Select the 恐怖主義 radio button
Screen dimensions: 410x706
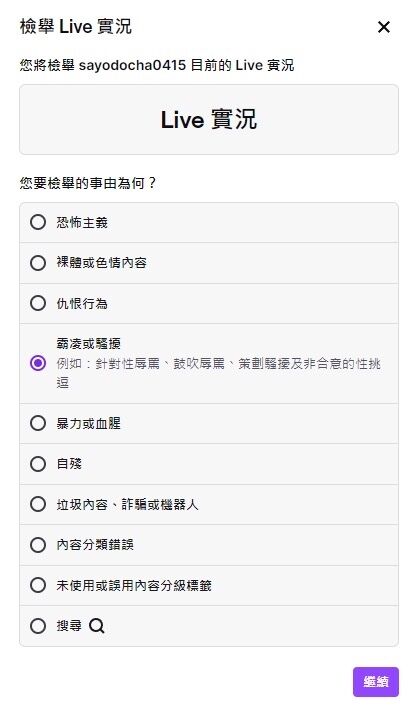[x=38, y=222]
